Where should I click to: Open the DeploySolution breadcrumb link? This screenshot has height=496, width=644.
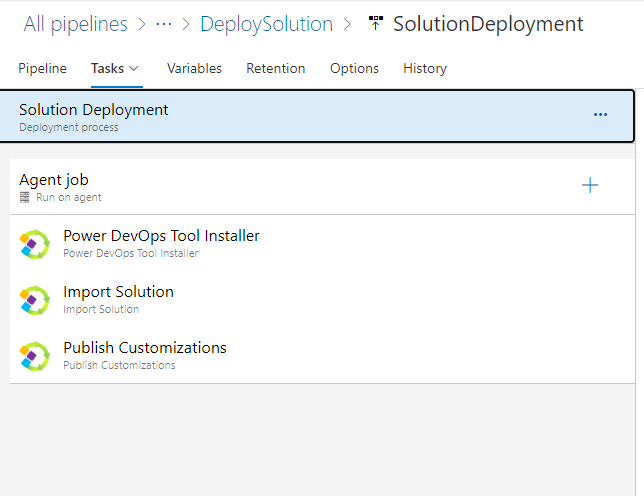coord(266,24)
